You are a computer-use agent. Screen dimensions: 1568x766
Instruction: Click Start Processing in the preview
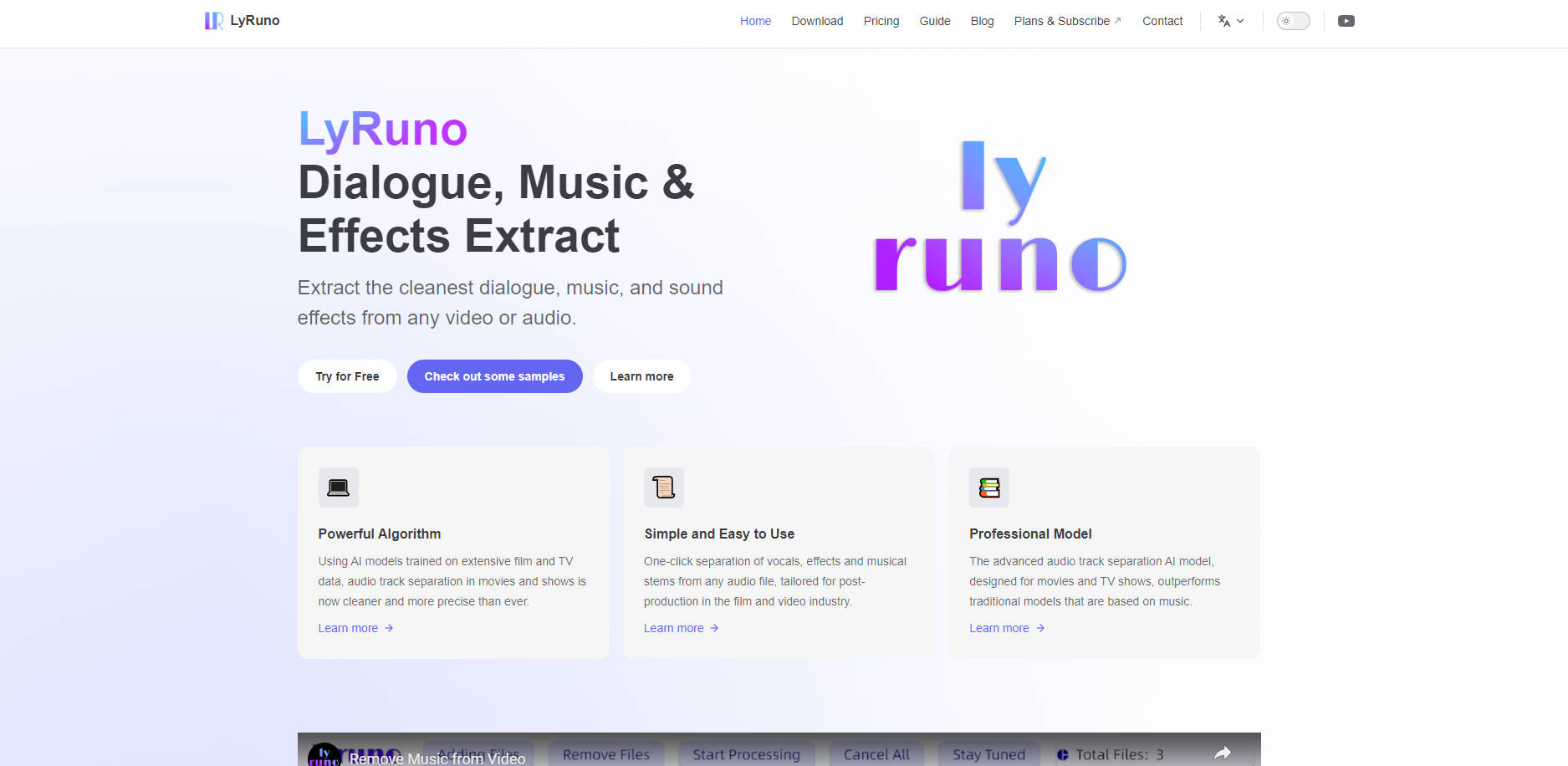746,753
